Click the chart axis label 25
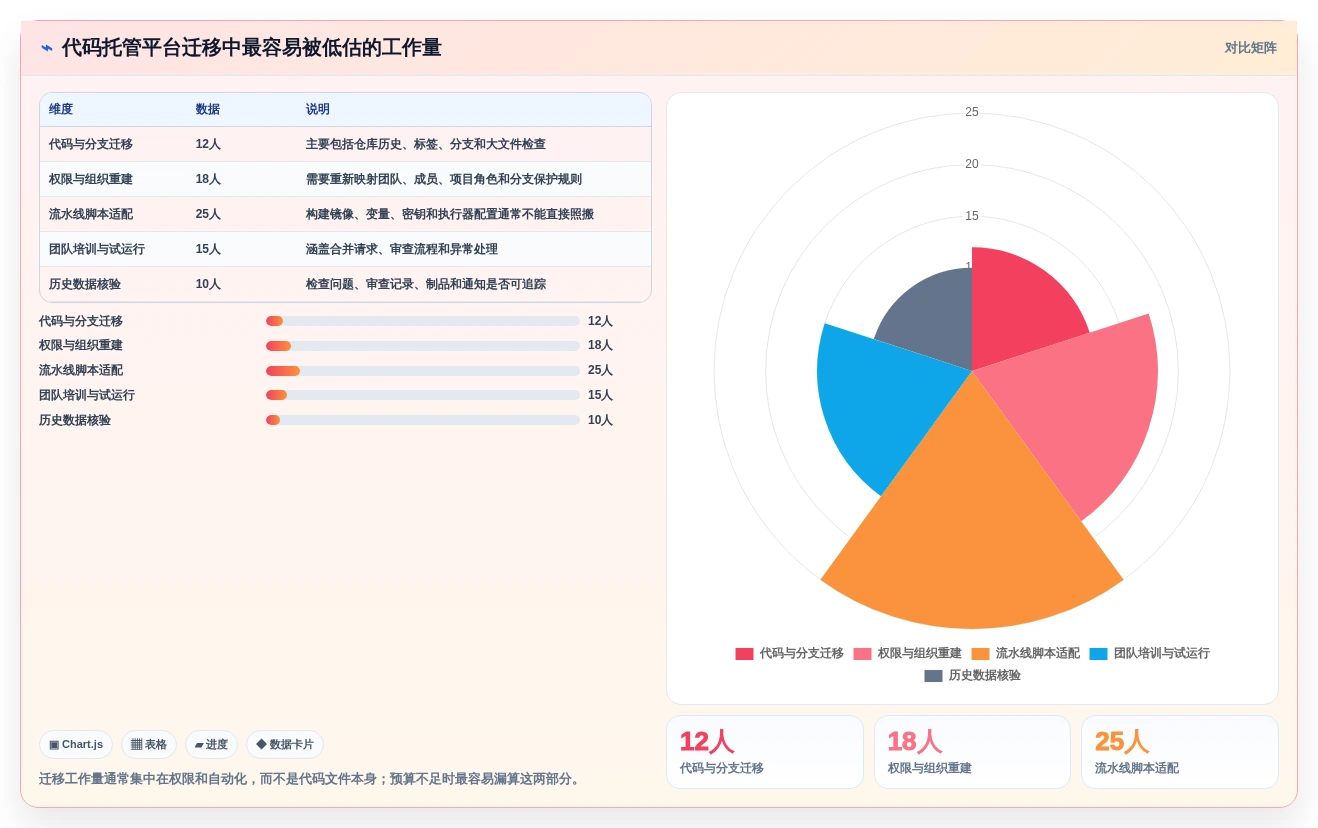The height and width of the screenshot is (828, 1318). [972, 112]
